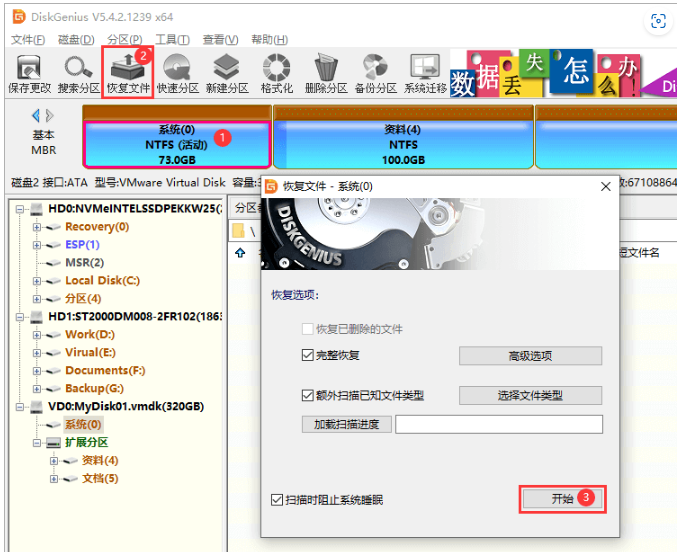
Task: Click the DiskGenius logo in title bar
Action: point(19,17)
